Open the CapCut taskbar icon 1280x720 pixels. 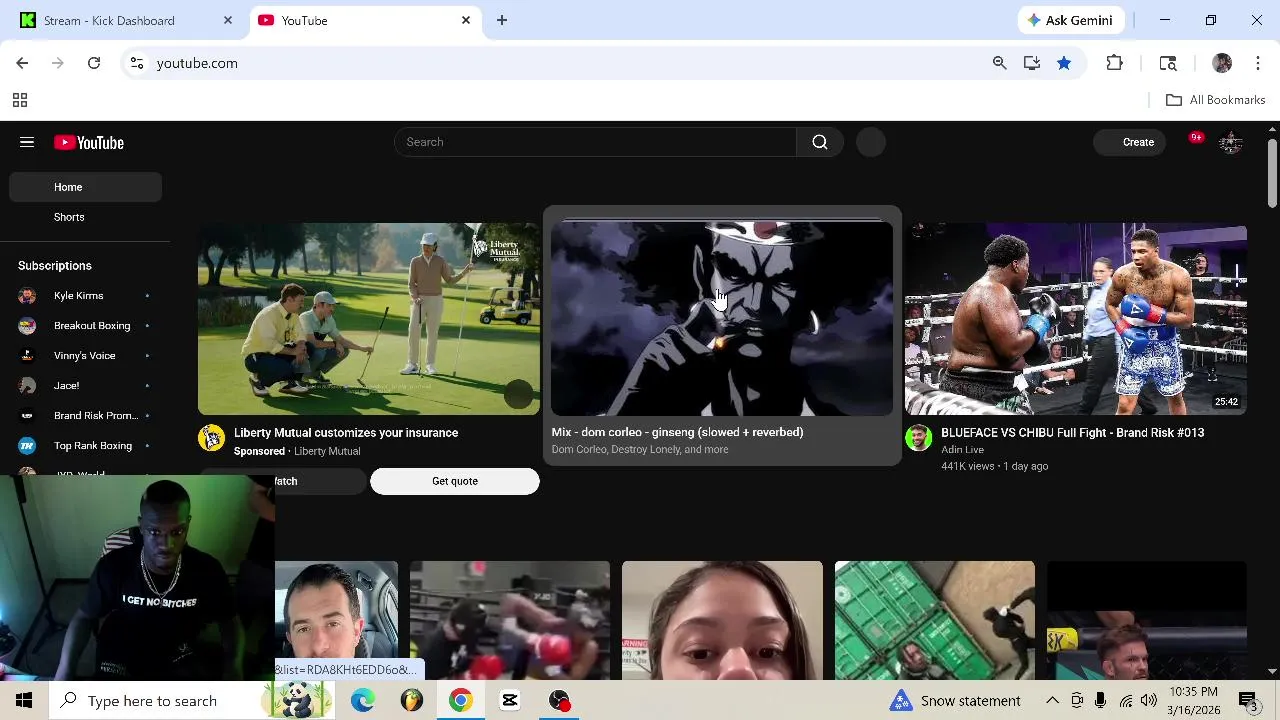509,701
